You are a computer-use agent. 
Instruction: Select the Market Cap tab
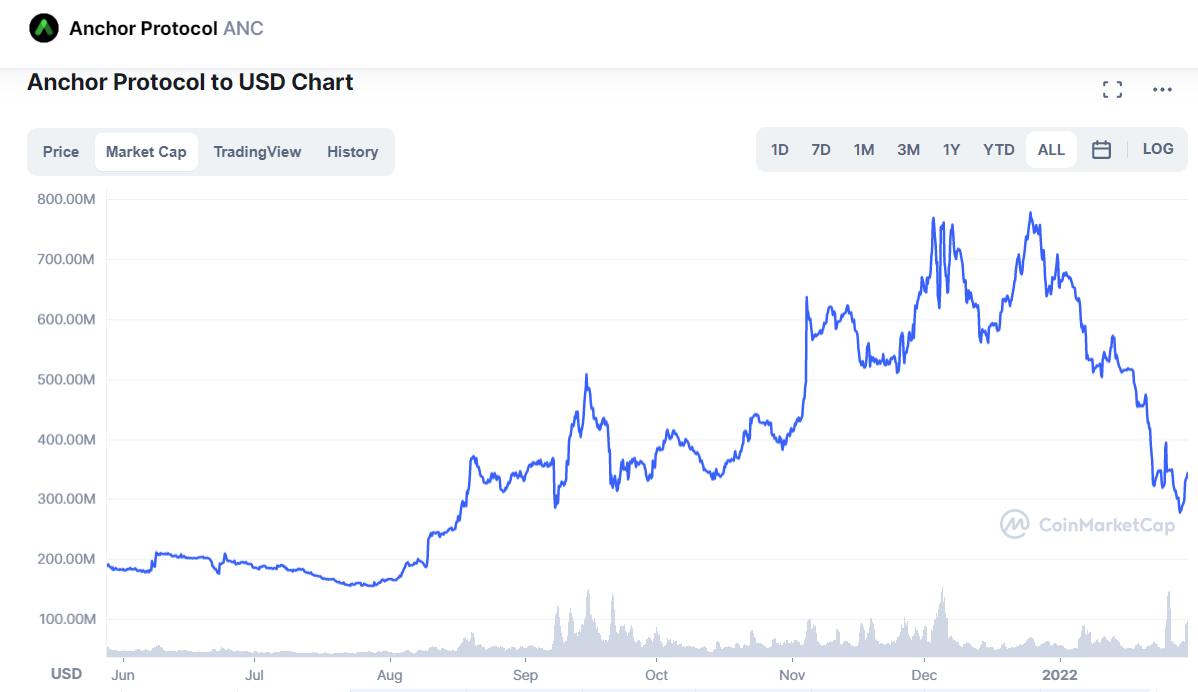point(146,152)
